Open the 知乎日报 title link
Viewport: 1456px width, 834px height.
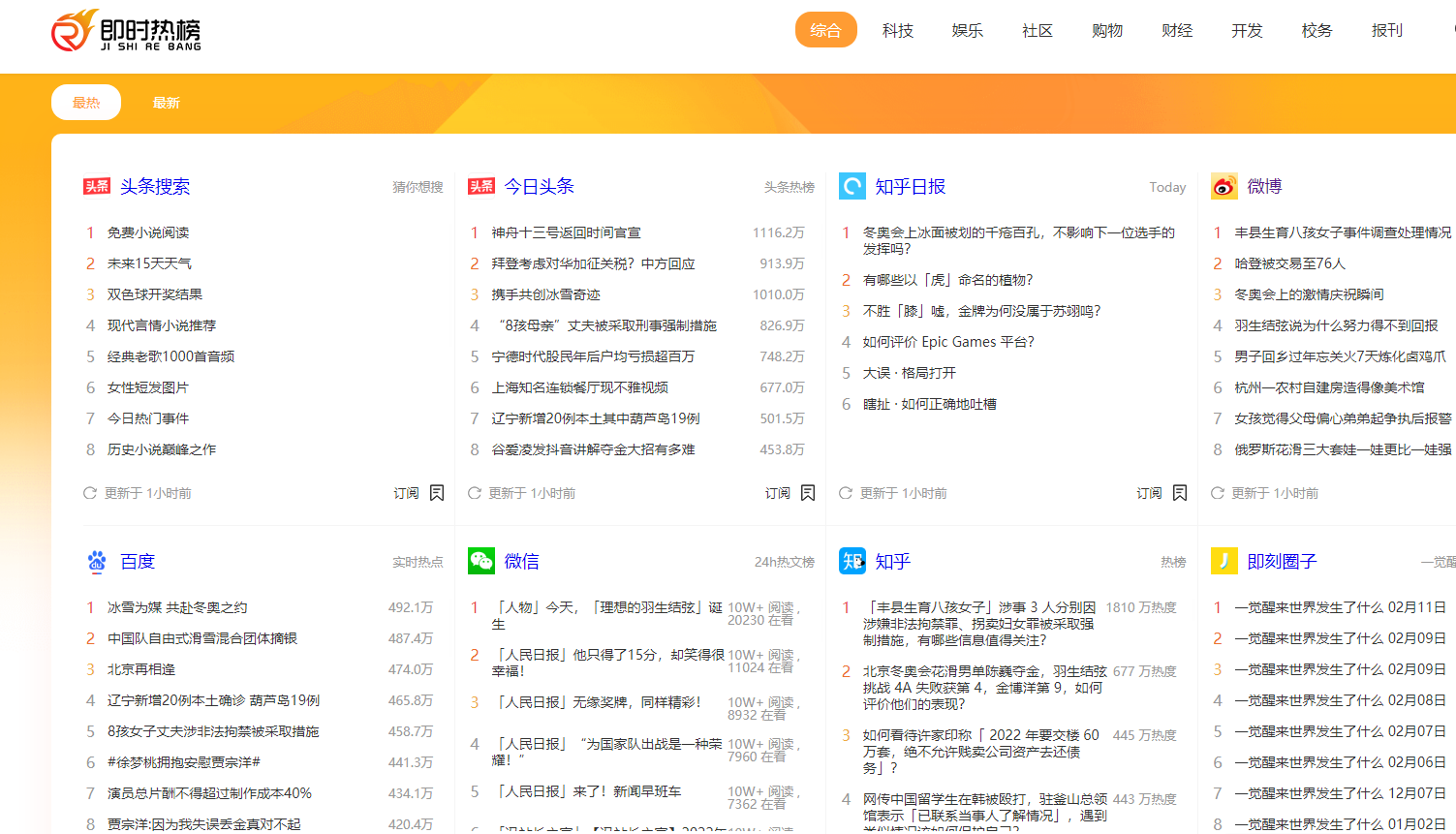point(911,186)
